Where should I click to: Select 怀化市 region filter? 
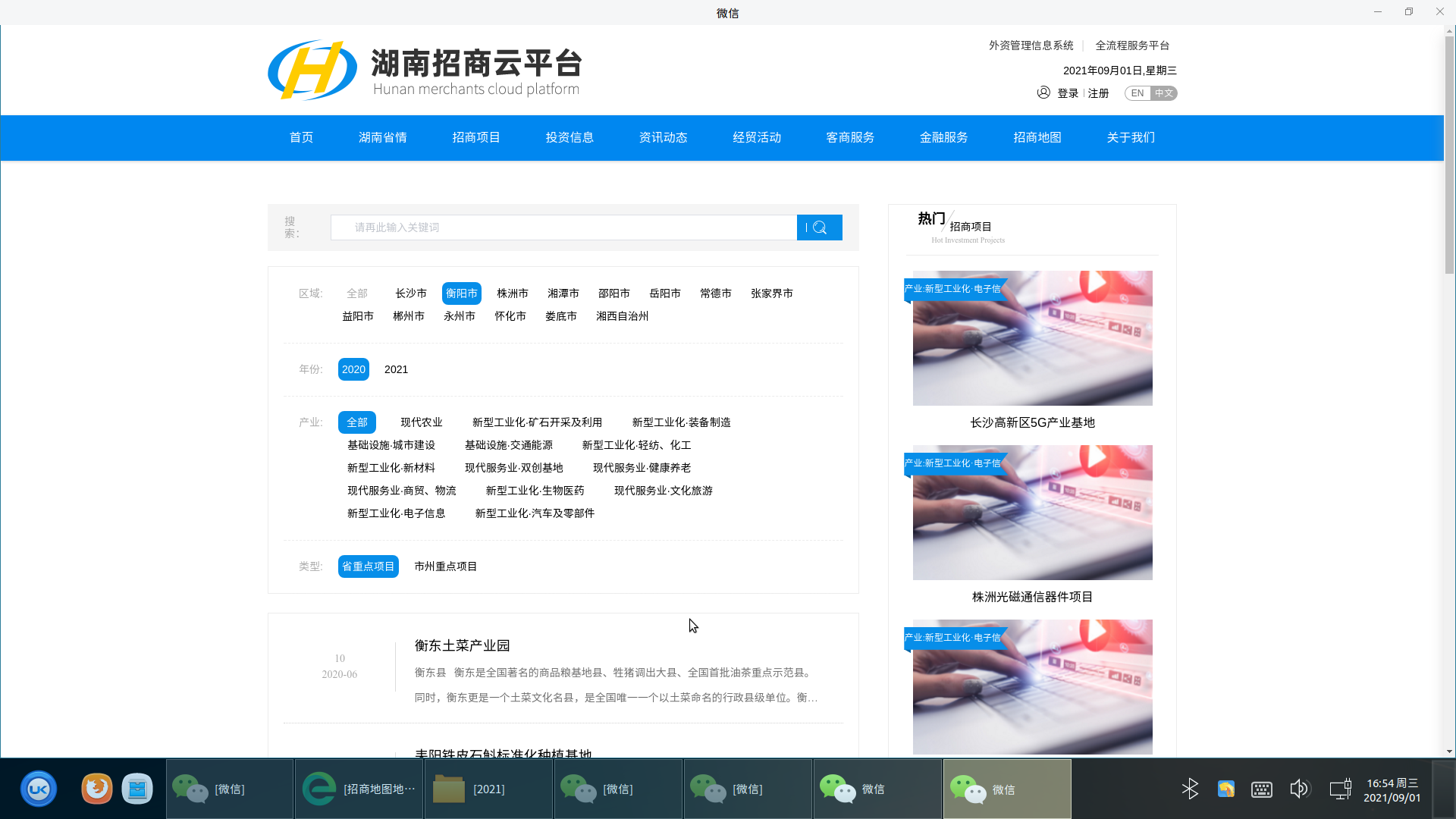[510, 316]
